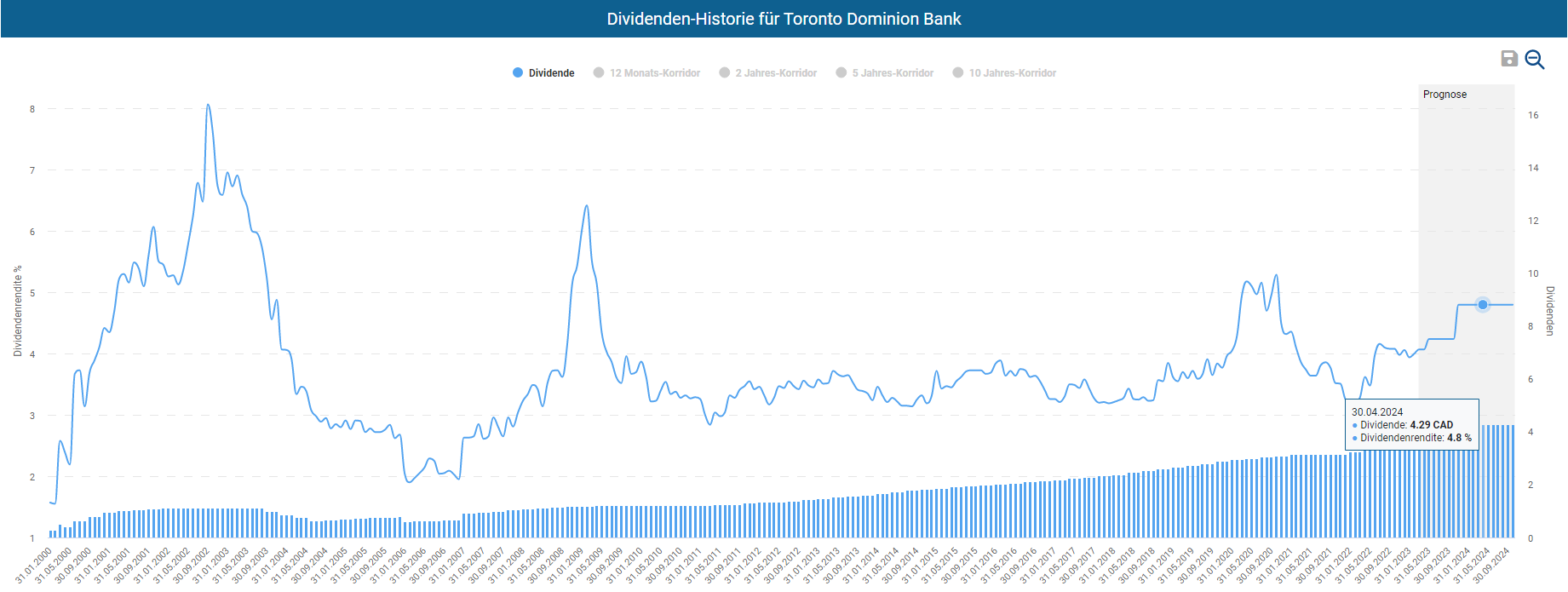
Task: Turn on the 10 Jahres-Korridor legend text
Action: pos(1012,73)
